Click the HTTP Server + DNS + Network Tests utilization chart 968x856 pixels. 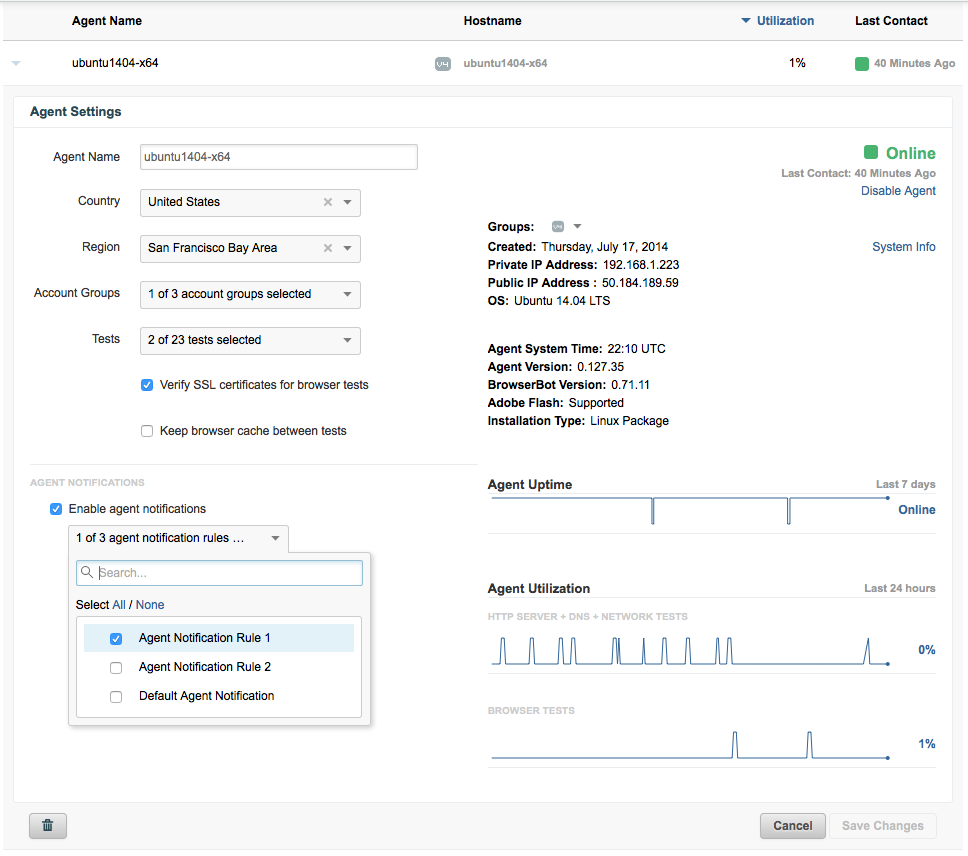click(690, 650)
